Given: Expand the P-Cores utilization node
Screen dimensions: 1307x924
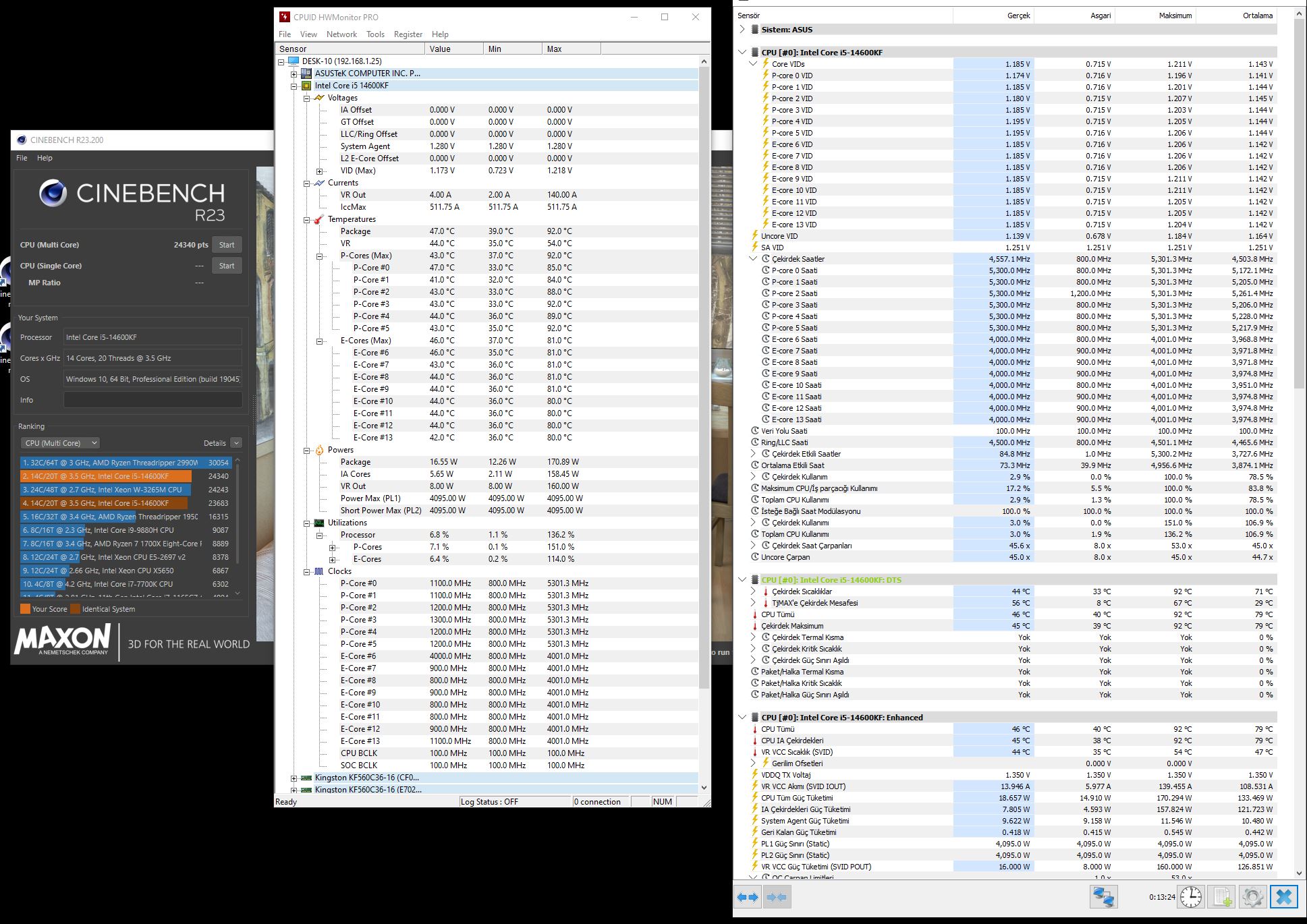Looking at the screenshot, I should pyautogui.click(x=333, y=547).
